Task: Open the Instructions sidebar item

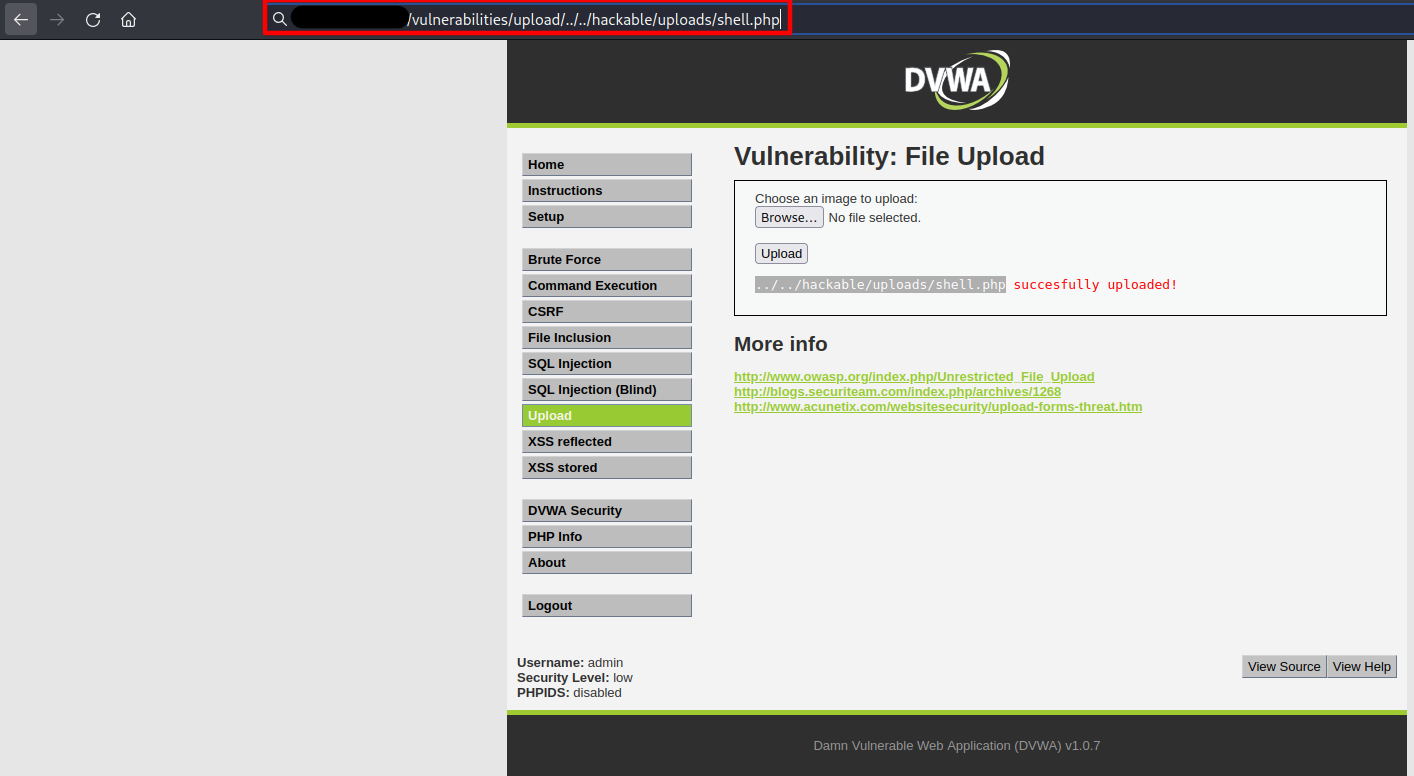Action: click(606, 191)
